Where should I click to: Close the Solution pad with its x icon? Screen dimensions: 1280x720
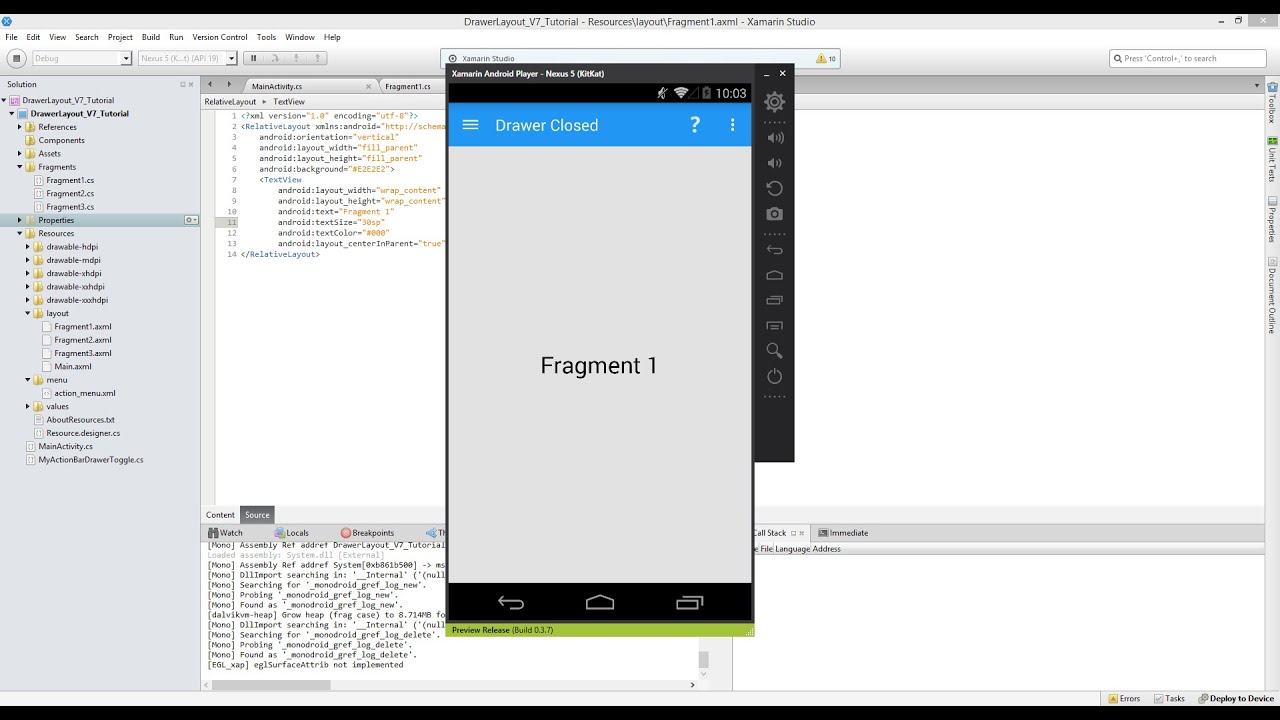coord(193,85)
